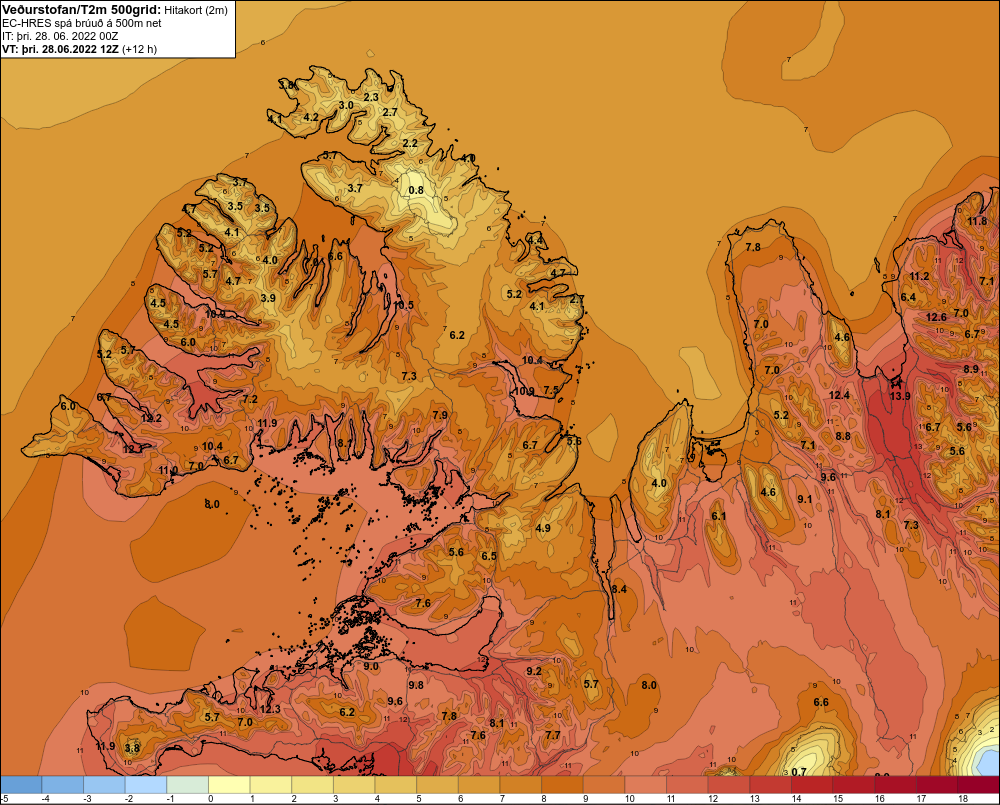Screen dimensions: 1000x805
Task: Click the temperature value "10.5"
Action: (403, 305)
